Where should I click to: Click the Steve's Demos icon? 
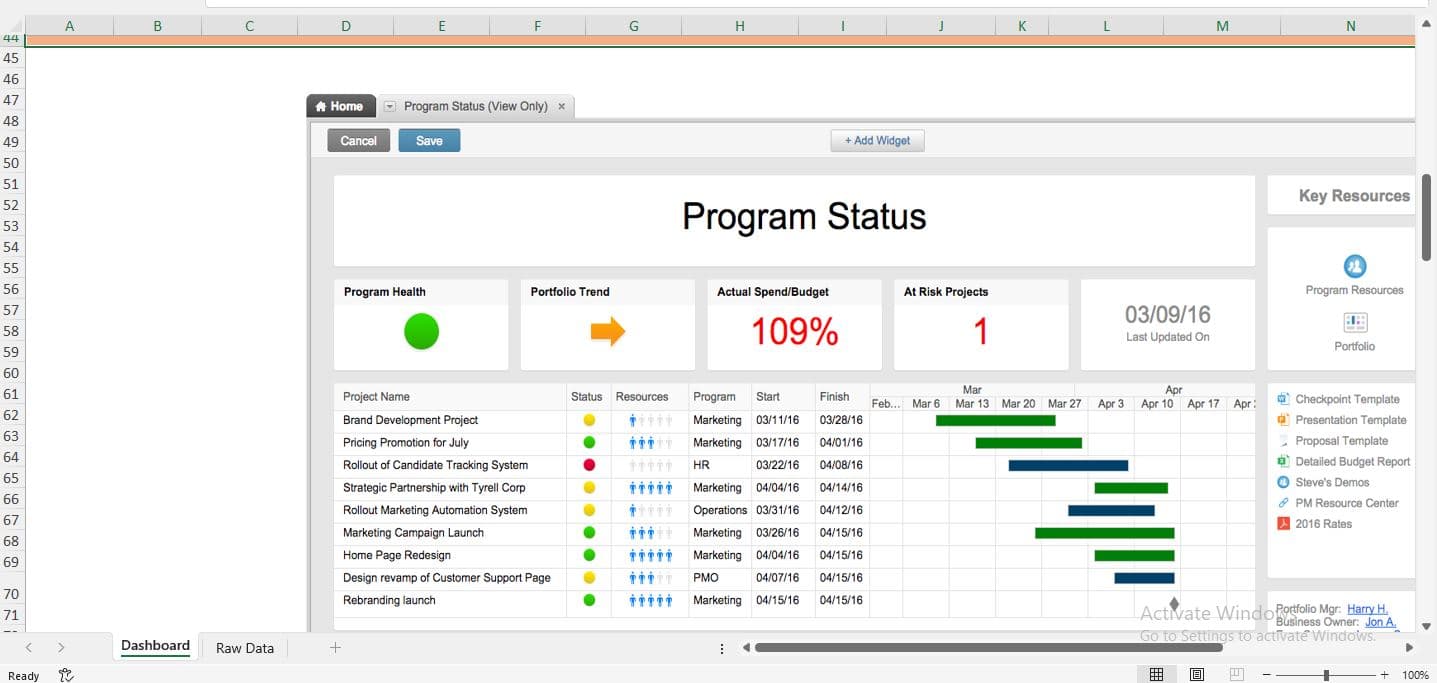coord(1283,482)
